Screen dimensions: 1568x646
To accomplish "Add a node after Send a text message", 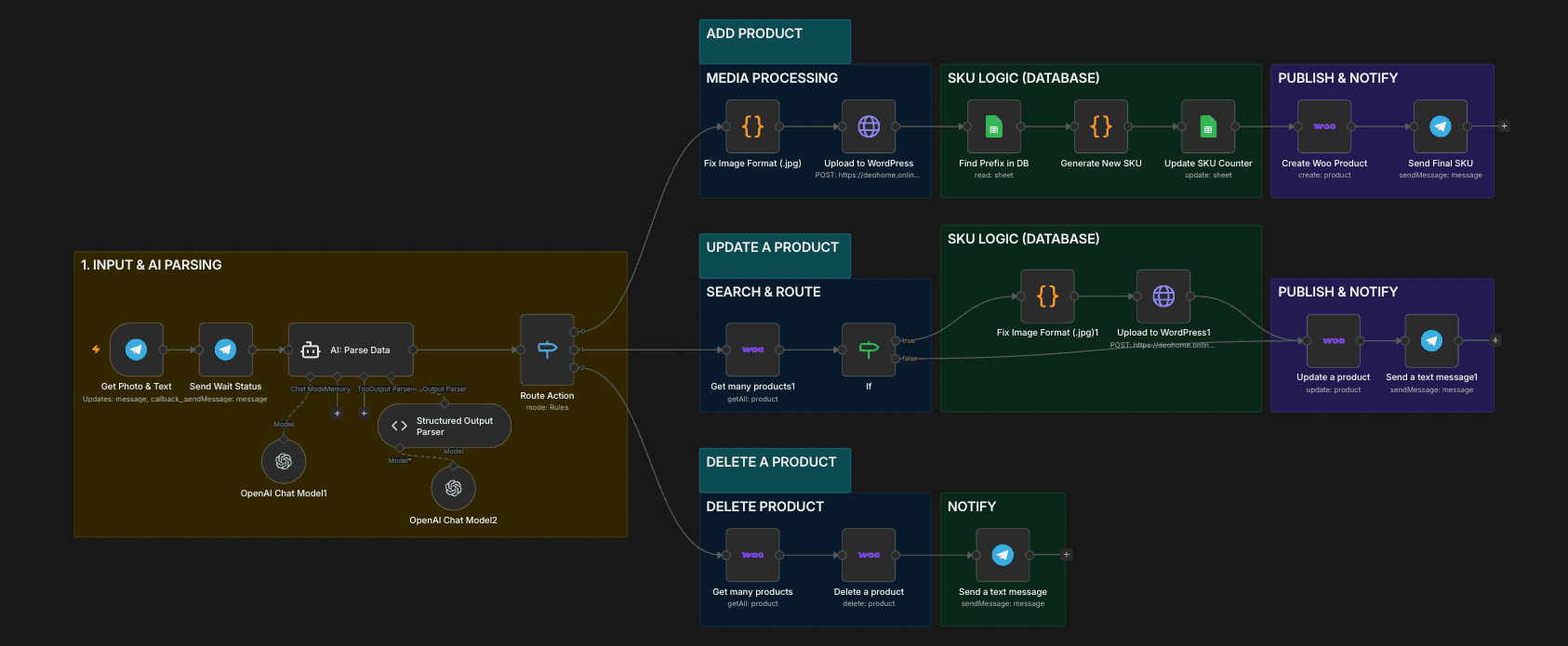I will [1067, 555].
